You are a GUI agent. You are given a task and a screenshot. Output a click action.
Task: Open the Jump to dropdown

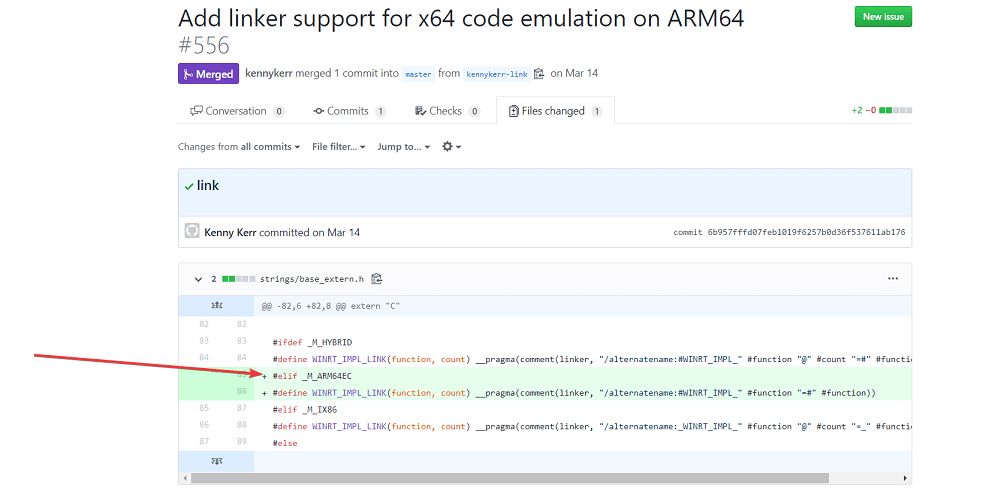pyautogui.click(x=404, y=146)
